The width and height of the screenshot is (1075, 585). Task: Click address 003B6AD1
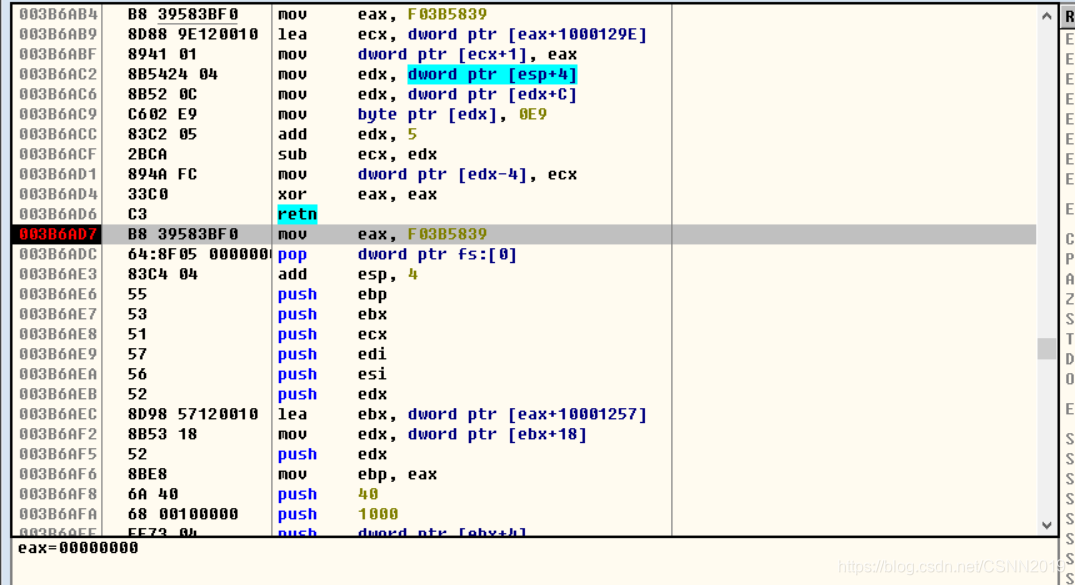click(58, 174)
